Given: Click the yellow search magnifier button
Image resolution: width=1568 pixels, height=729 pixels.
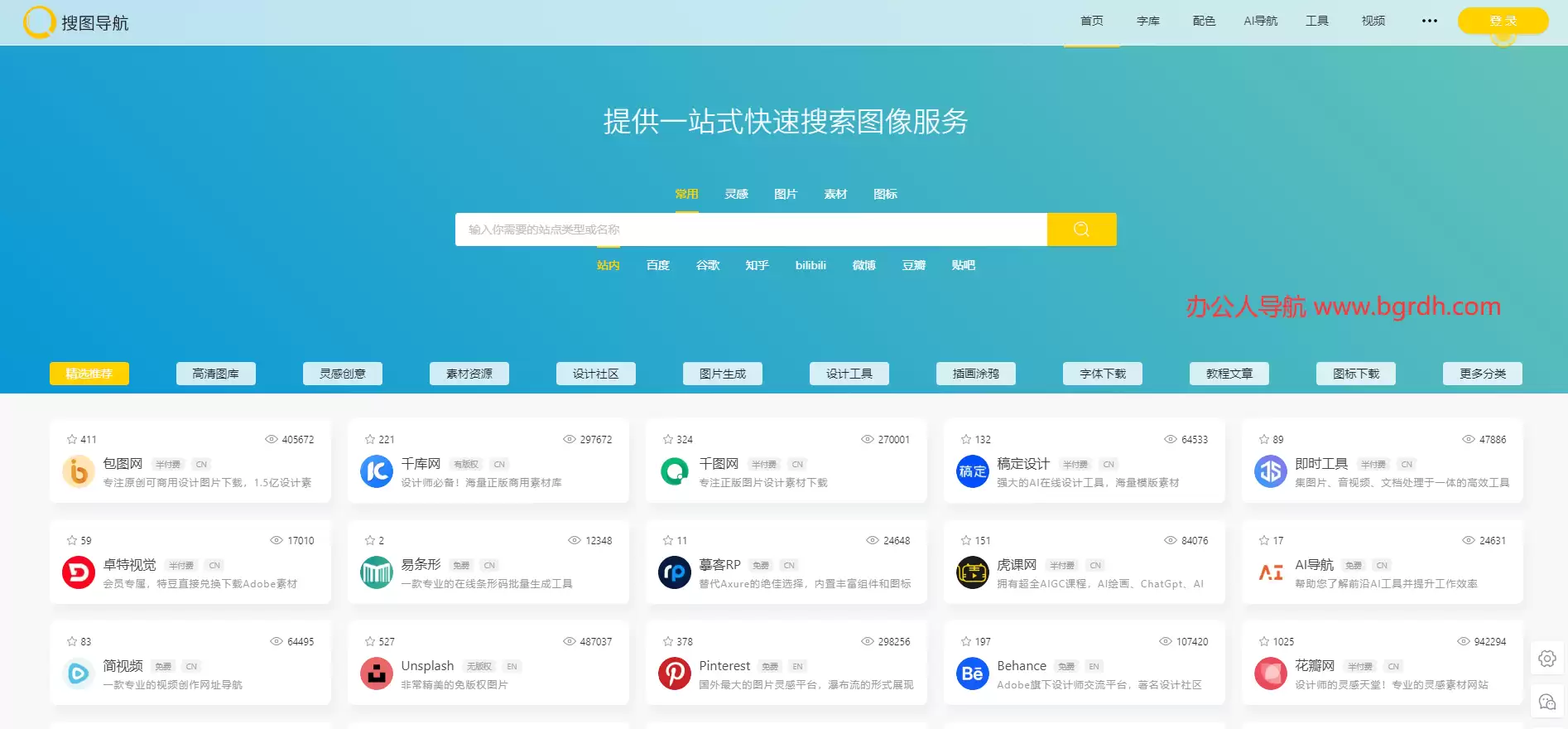Looking at the screenshot, I should pos(1081,229).
